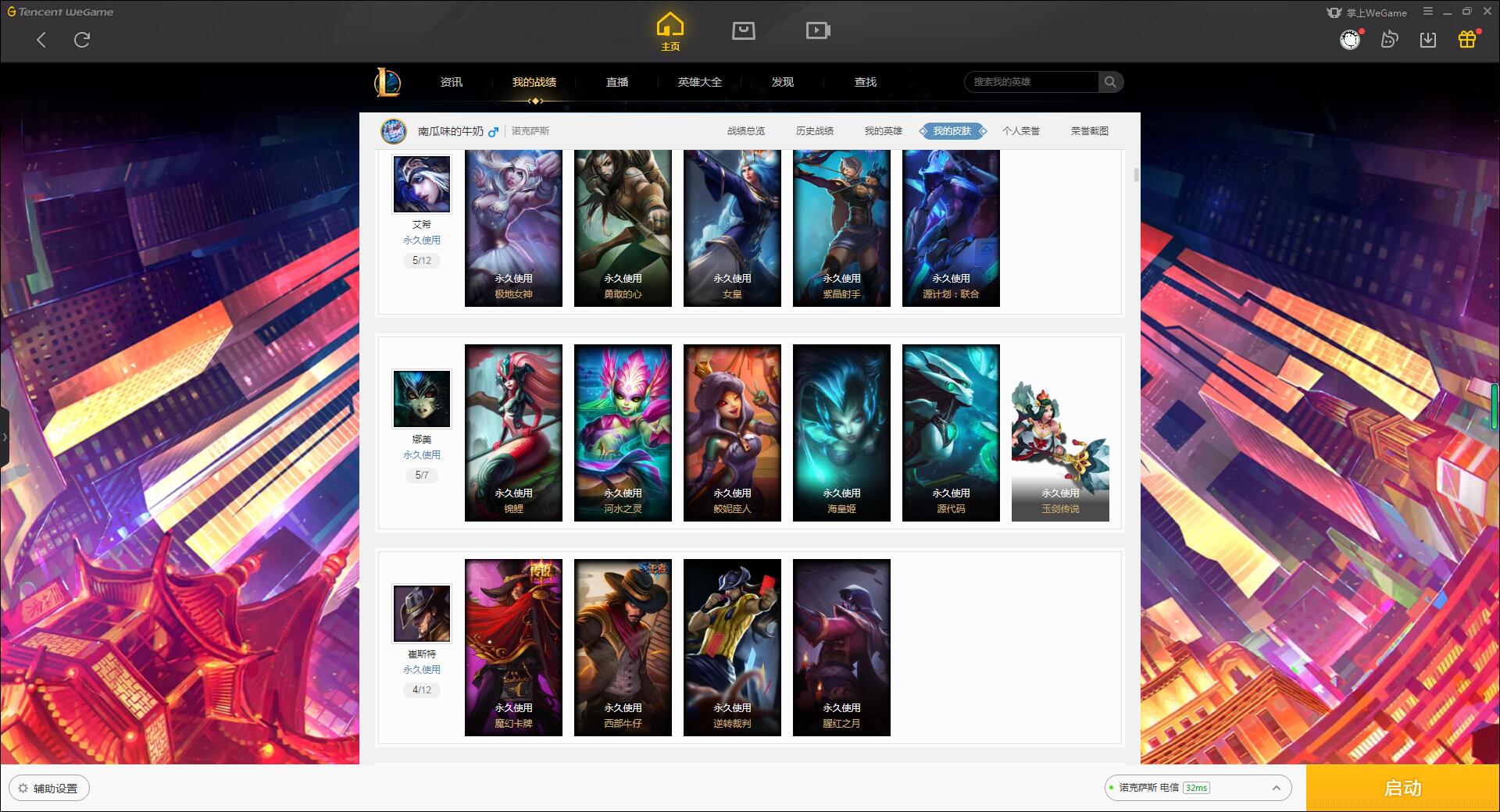Open the 海皇姬 skin card
The width and height of the screenshot is (1500, 812).
pyautogui.click(x=841, y=433)
